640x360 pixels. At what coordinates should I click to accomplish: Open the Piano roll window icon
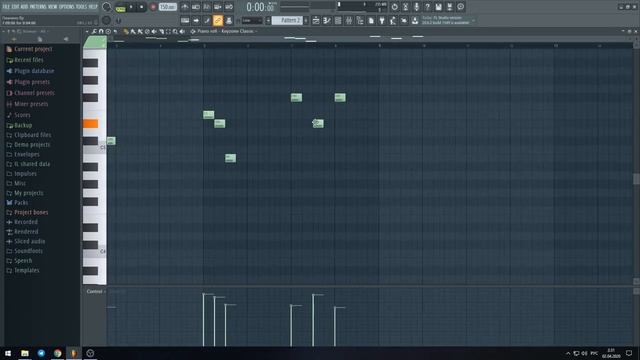tap(327, 20)
